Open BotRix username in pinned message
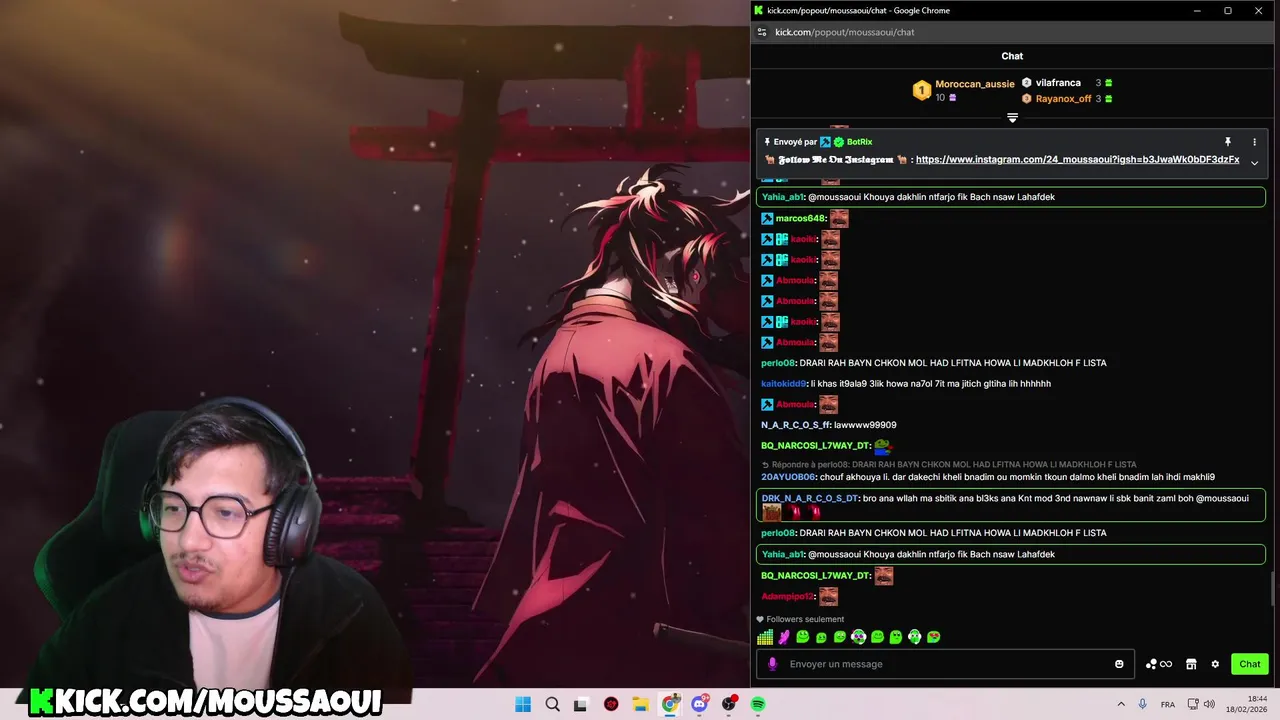Screen dimensions: 1280x720 click(859, 142)
